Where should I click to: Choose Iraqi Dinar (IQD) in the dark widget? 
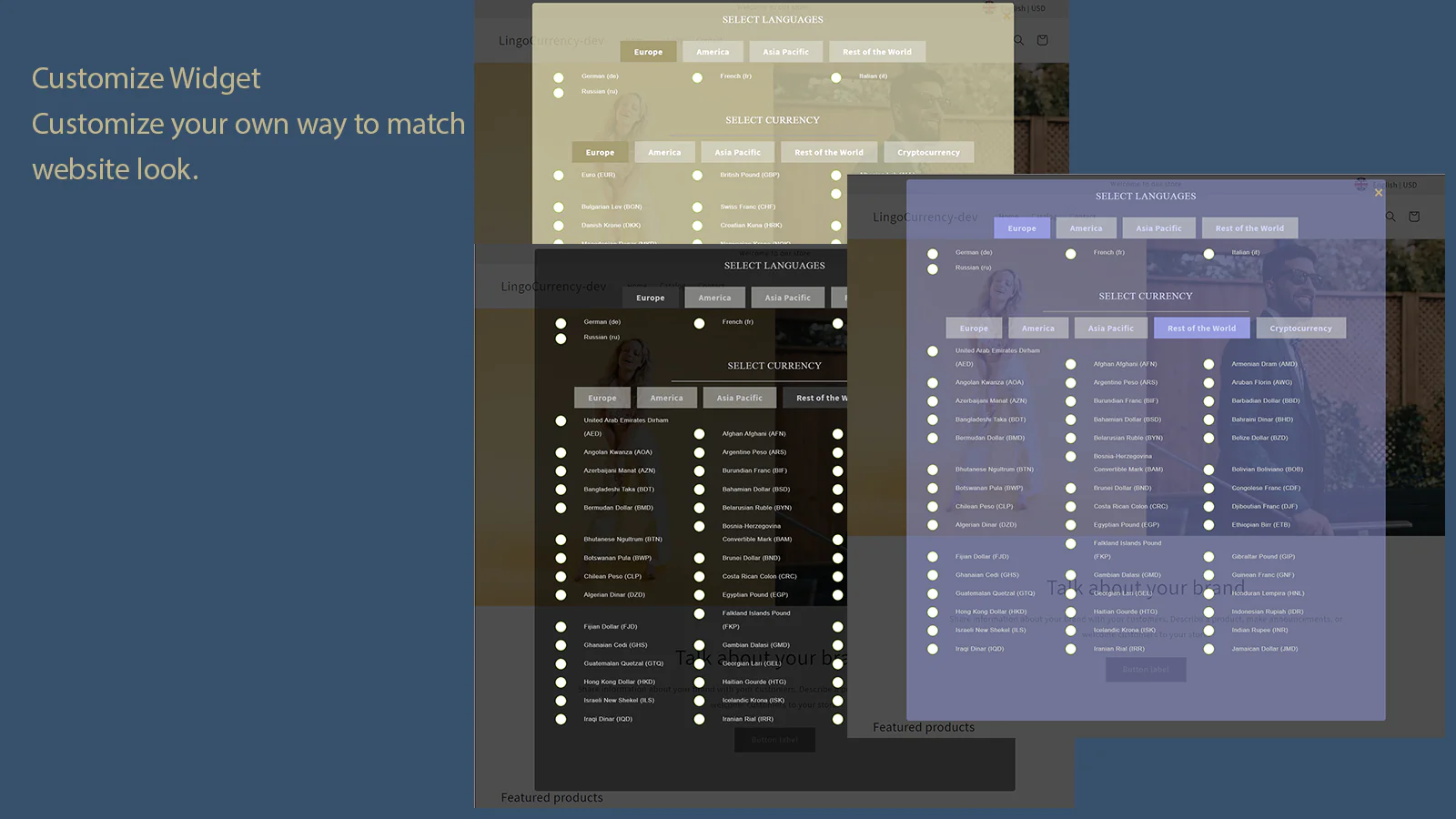tap(561, 719)
